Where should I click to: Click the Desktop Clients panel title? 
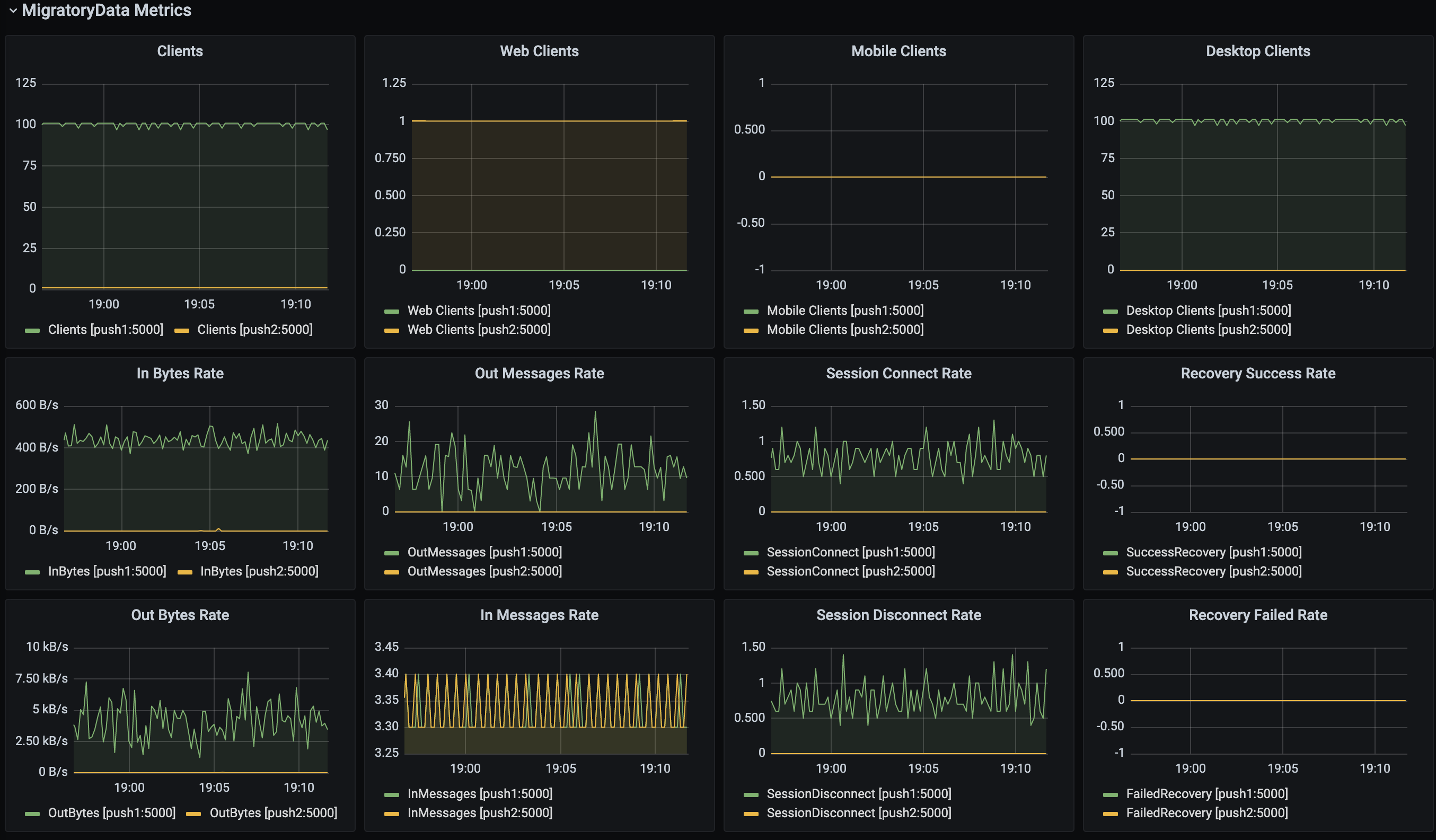click(1258, 51)
